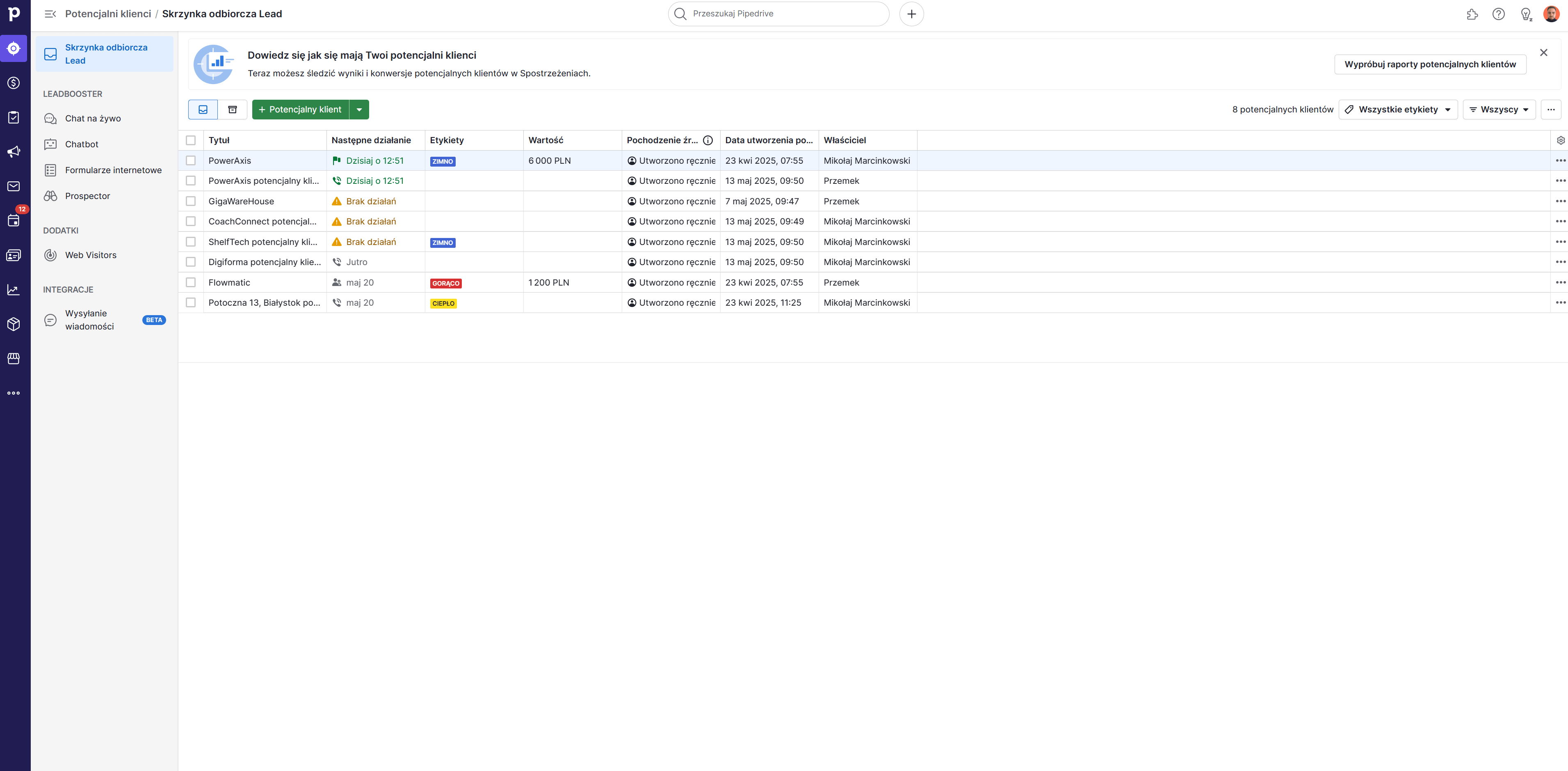Screen dimensions: 1568x771
Task: Open the Prospector menu item
Action: coord(104,196)
